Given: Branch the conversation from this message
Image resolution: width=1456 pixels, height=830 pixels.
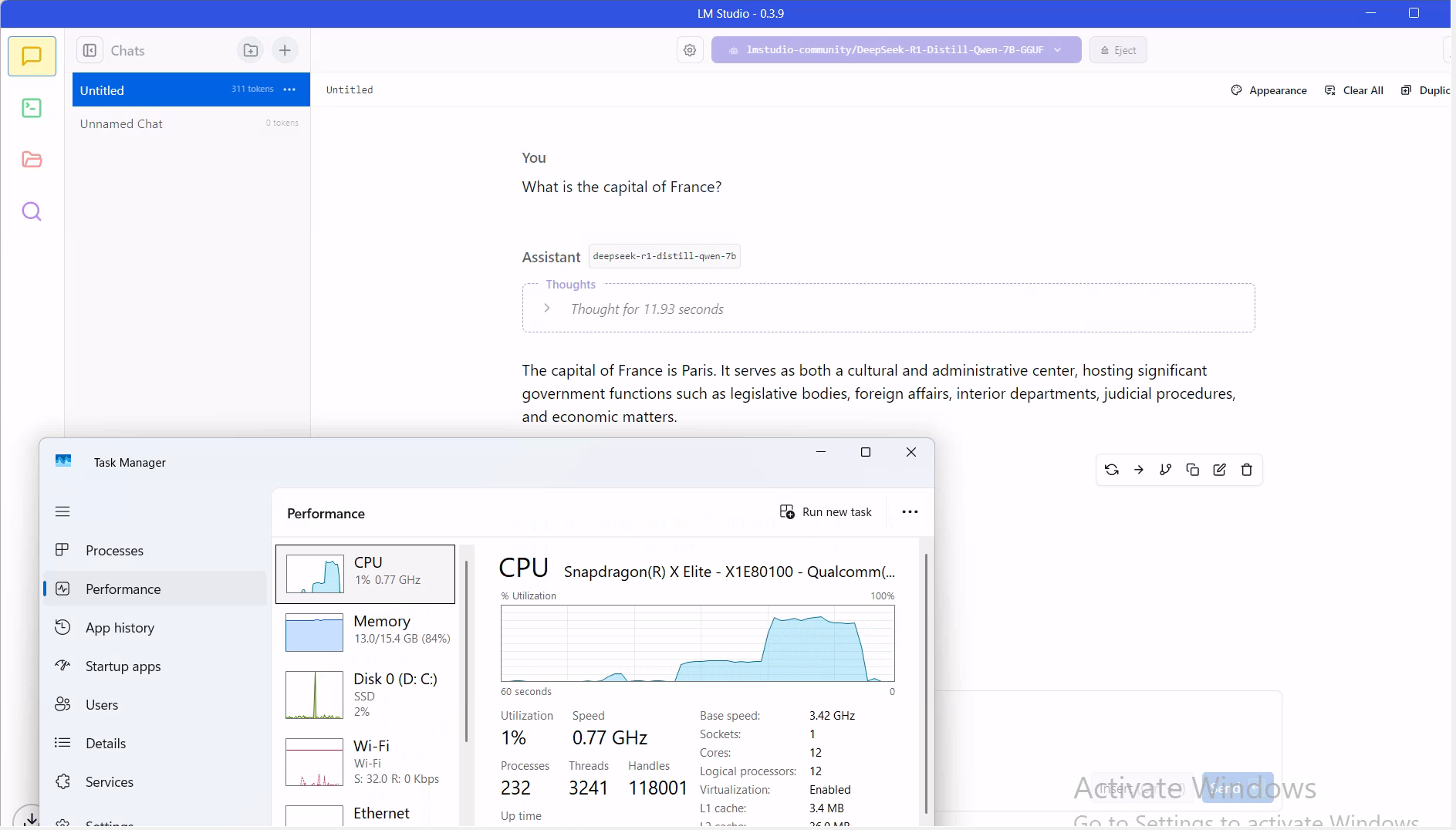Looking at the screenshot, I should click(x=1166, y=470).
